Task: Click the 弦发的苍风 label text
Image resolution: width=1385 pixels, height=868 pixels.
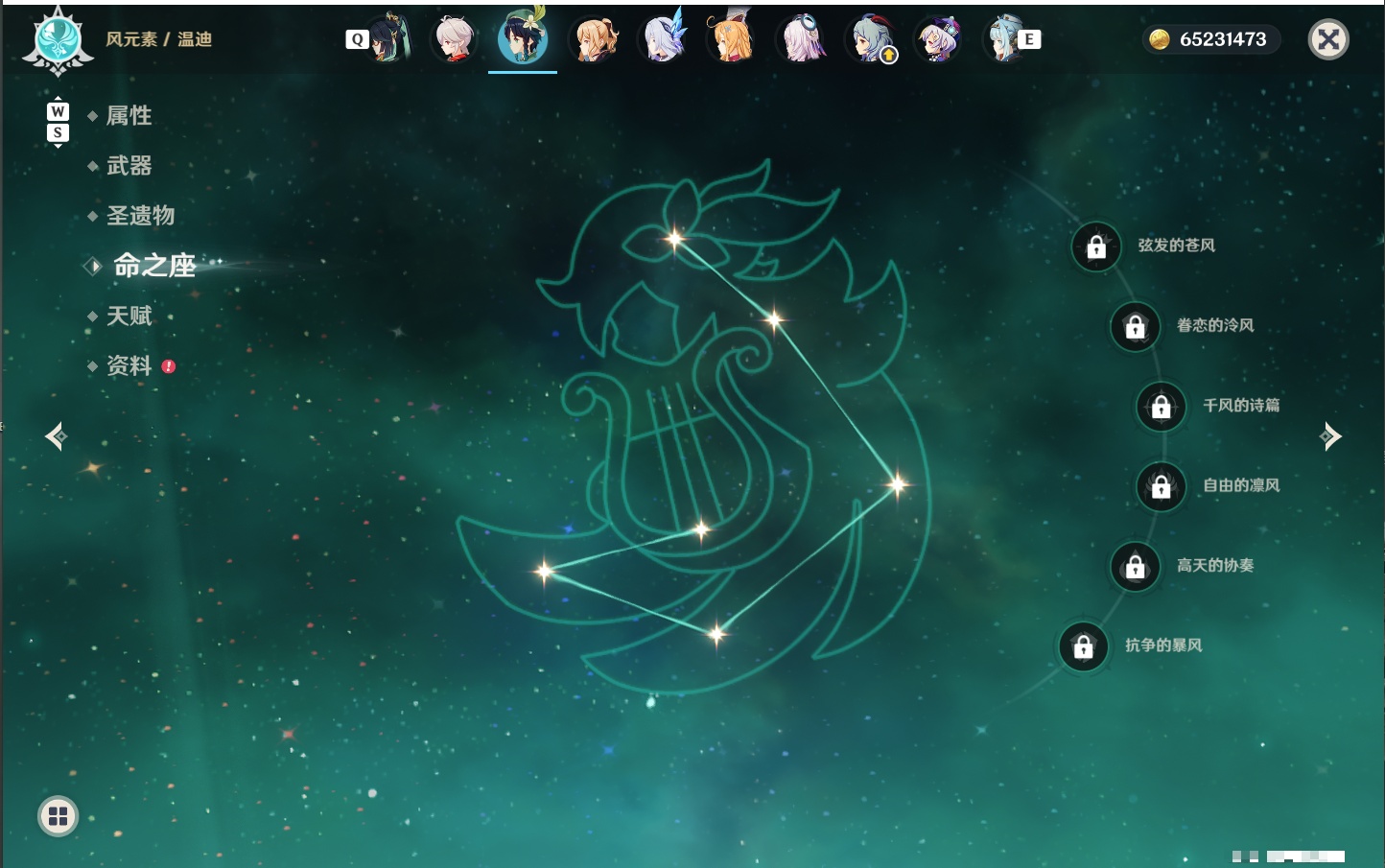Action: [1177, 246]
